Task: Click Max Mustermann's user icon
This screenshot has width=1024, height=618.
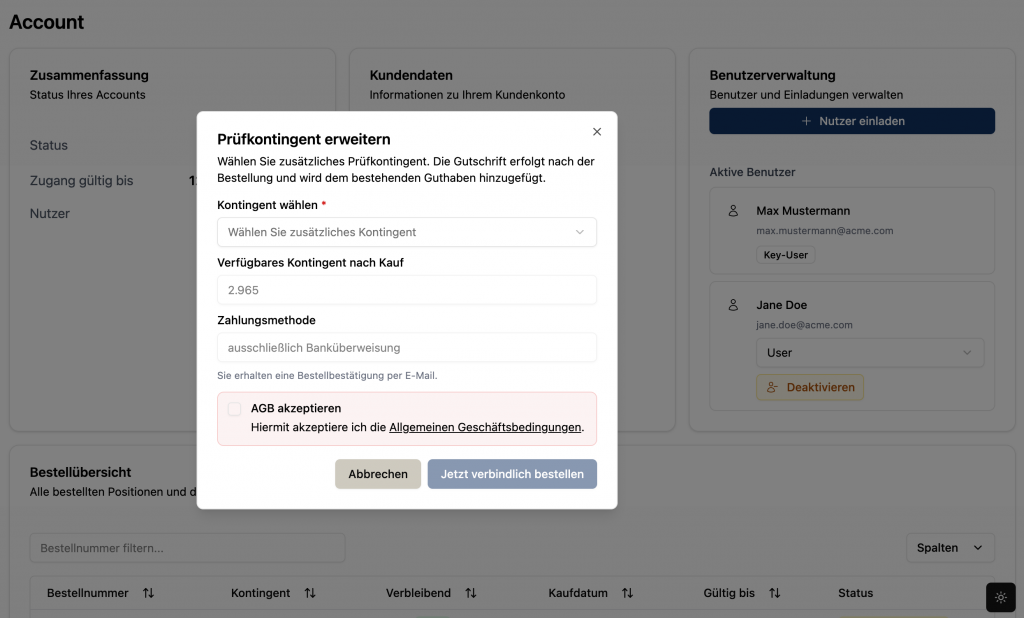Action: click(733, 211)
